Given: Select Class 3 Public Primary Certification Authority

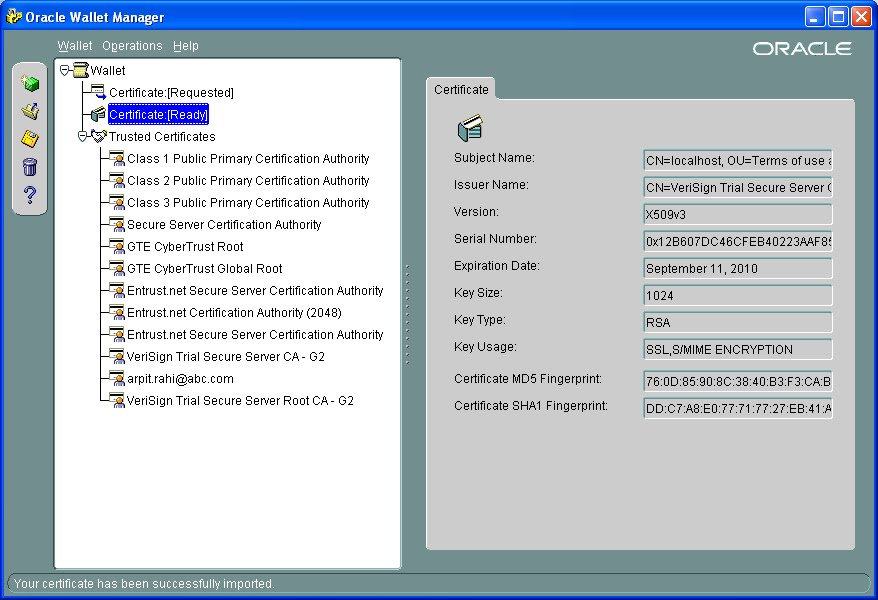Looking at the screenshot, I should [x=248, y=202].
